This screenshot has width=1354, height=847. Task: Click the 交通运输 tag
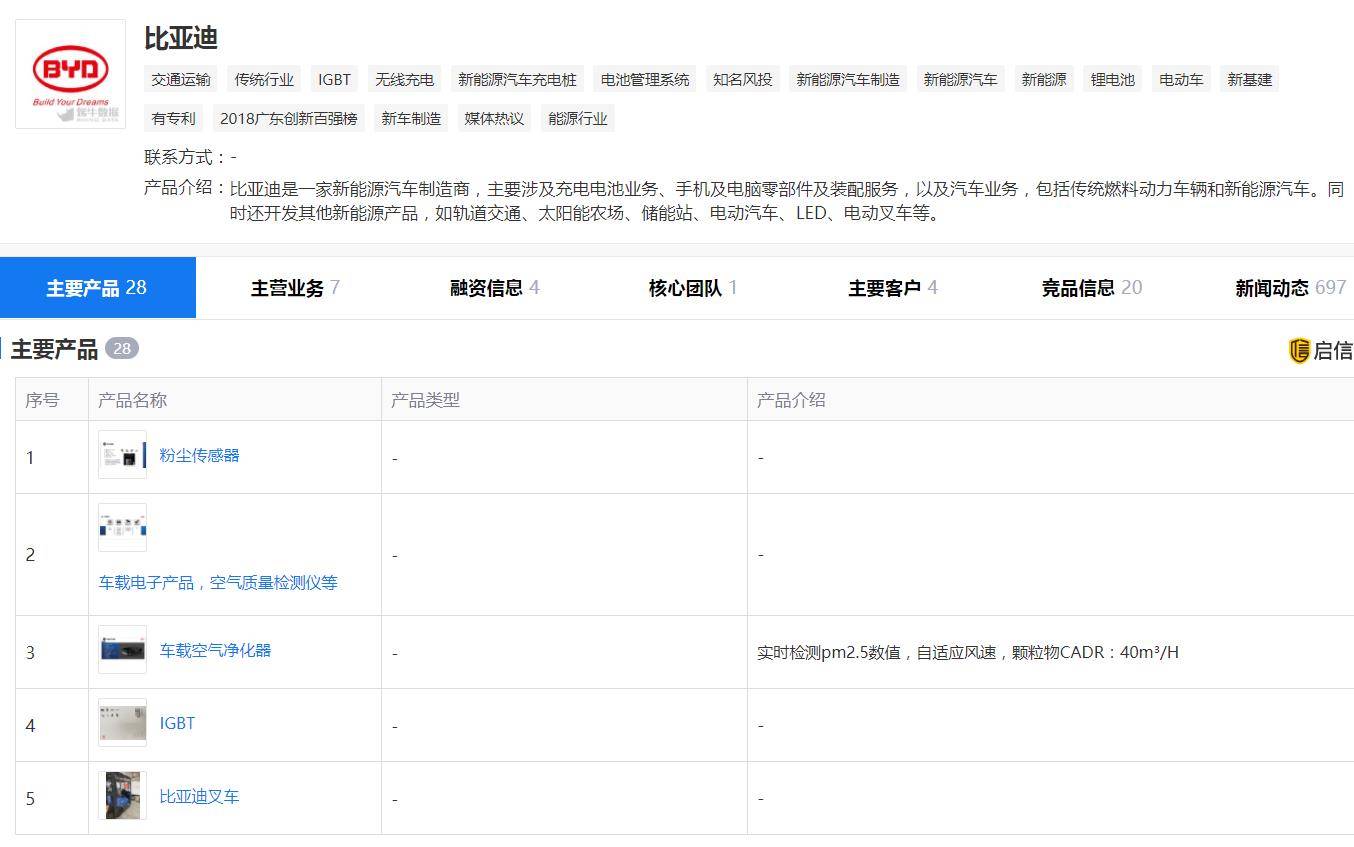[181, 79]
